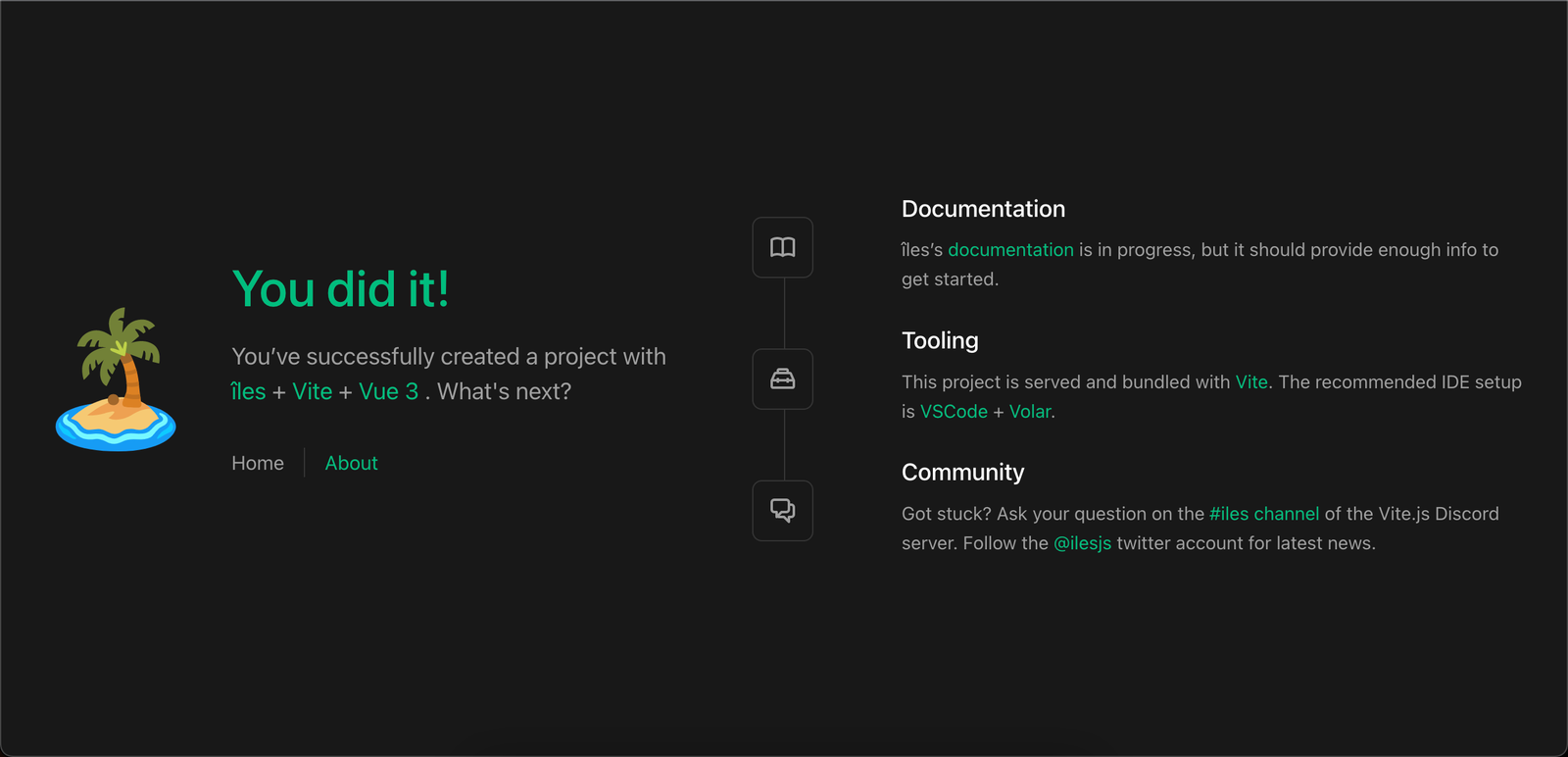Screen dimensions: 1568x757
Task: Click the 'You did it!' heading
Action: 341,289
